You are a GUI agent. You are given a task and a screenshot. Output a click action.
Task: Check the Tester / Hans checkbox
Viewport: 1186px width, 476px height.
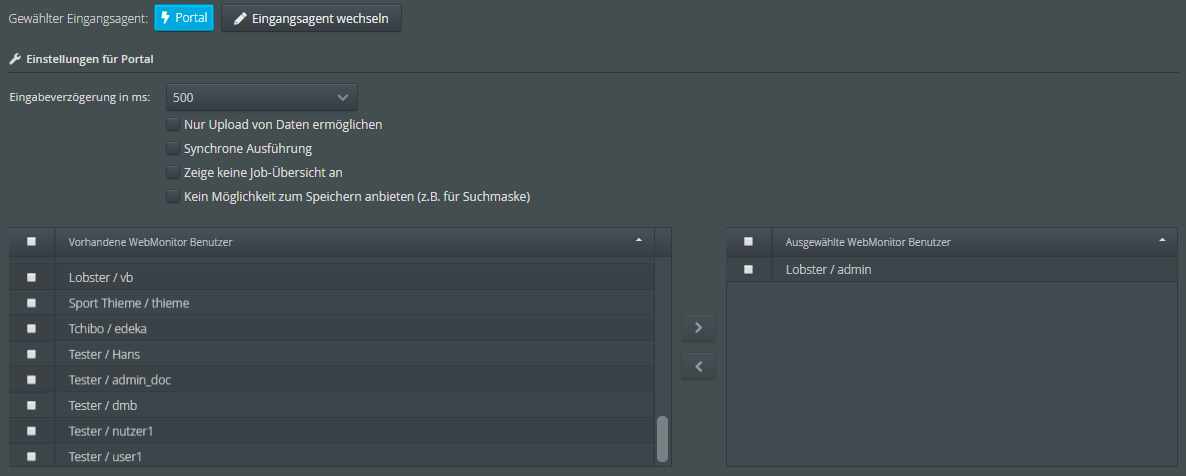[31, 354]
